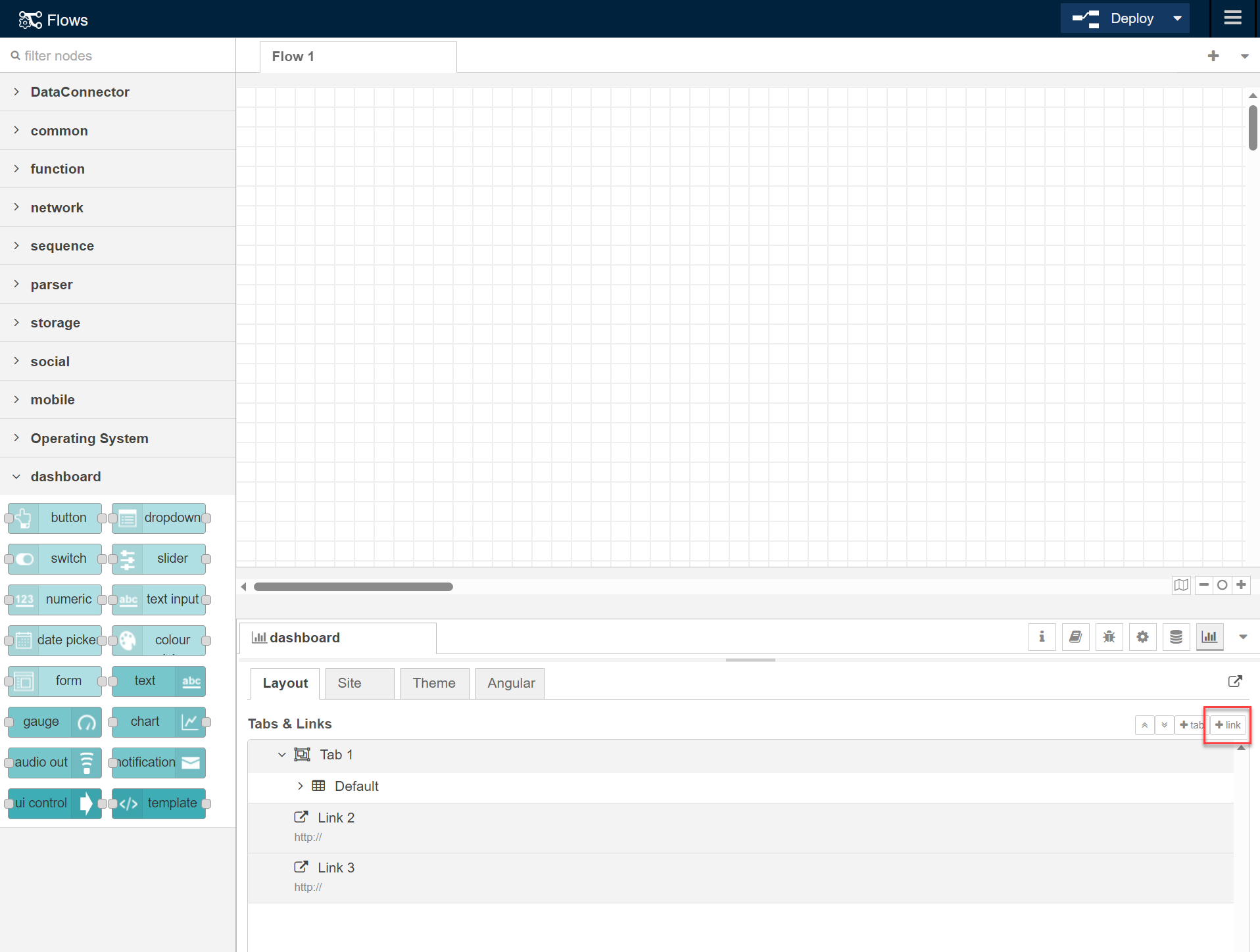Viewport: 1260px width, 952px height.
Task: Collapse the dashboard node category
Action: point(66,476)
